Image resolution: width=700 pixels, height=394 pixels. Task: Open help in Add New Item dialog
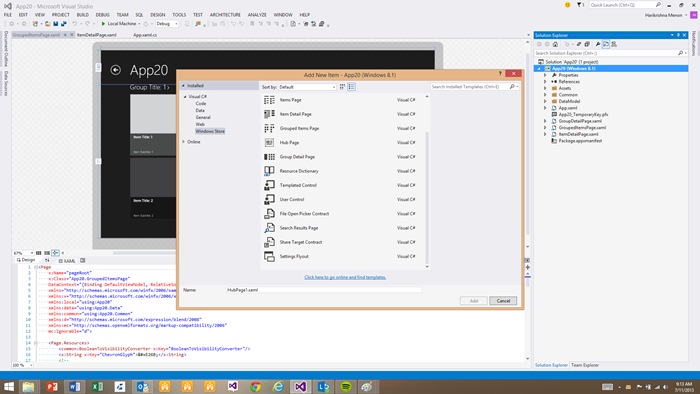coord(500,74)
